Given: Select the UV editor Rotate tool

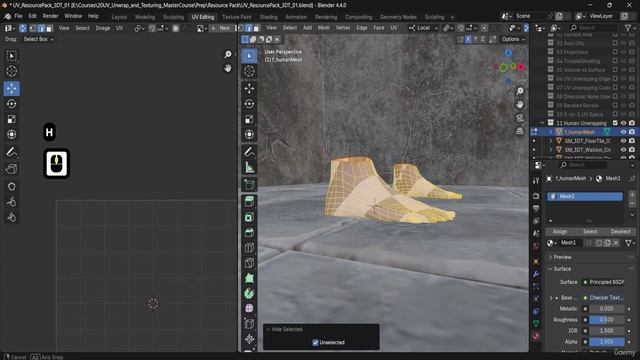Looking at the screenshot, I should point(11,104).
